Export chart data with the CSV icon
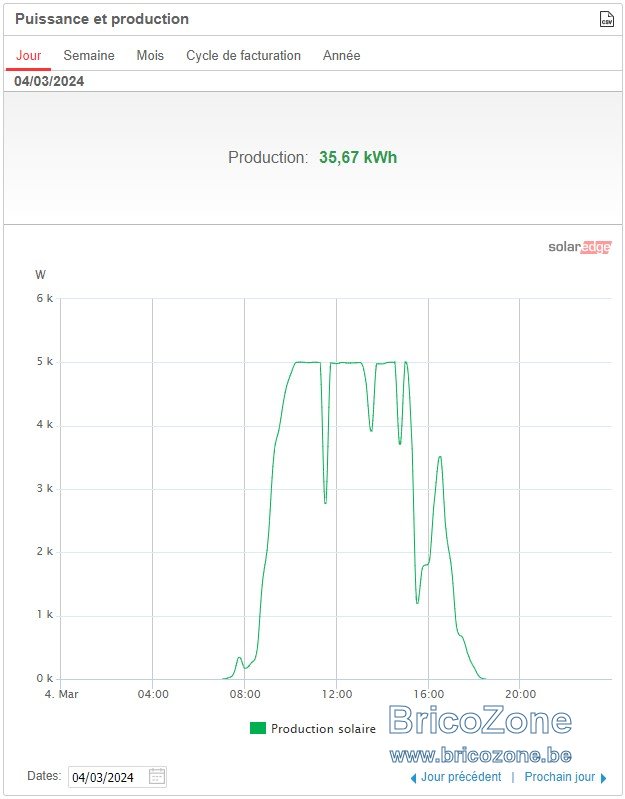 (606, 19)
